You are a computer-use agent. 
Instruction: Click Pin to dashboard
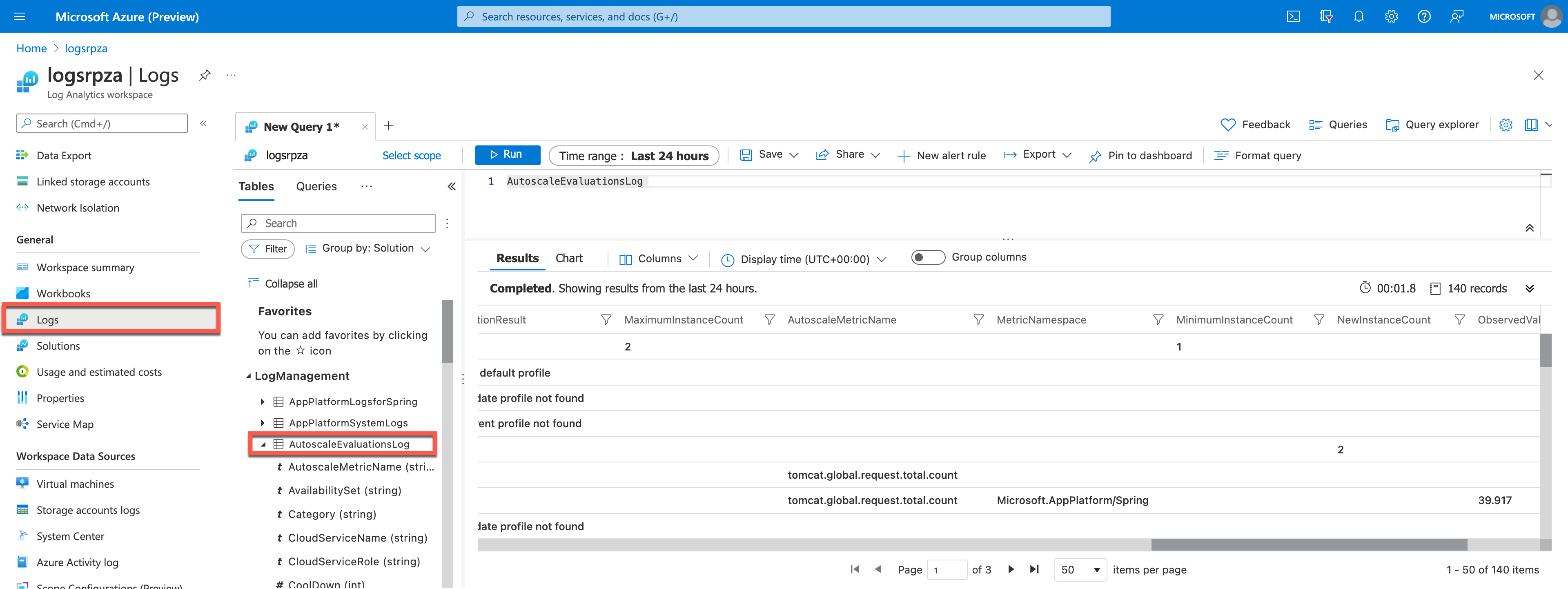click(x=1141, y=156)
